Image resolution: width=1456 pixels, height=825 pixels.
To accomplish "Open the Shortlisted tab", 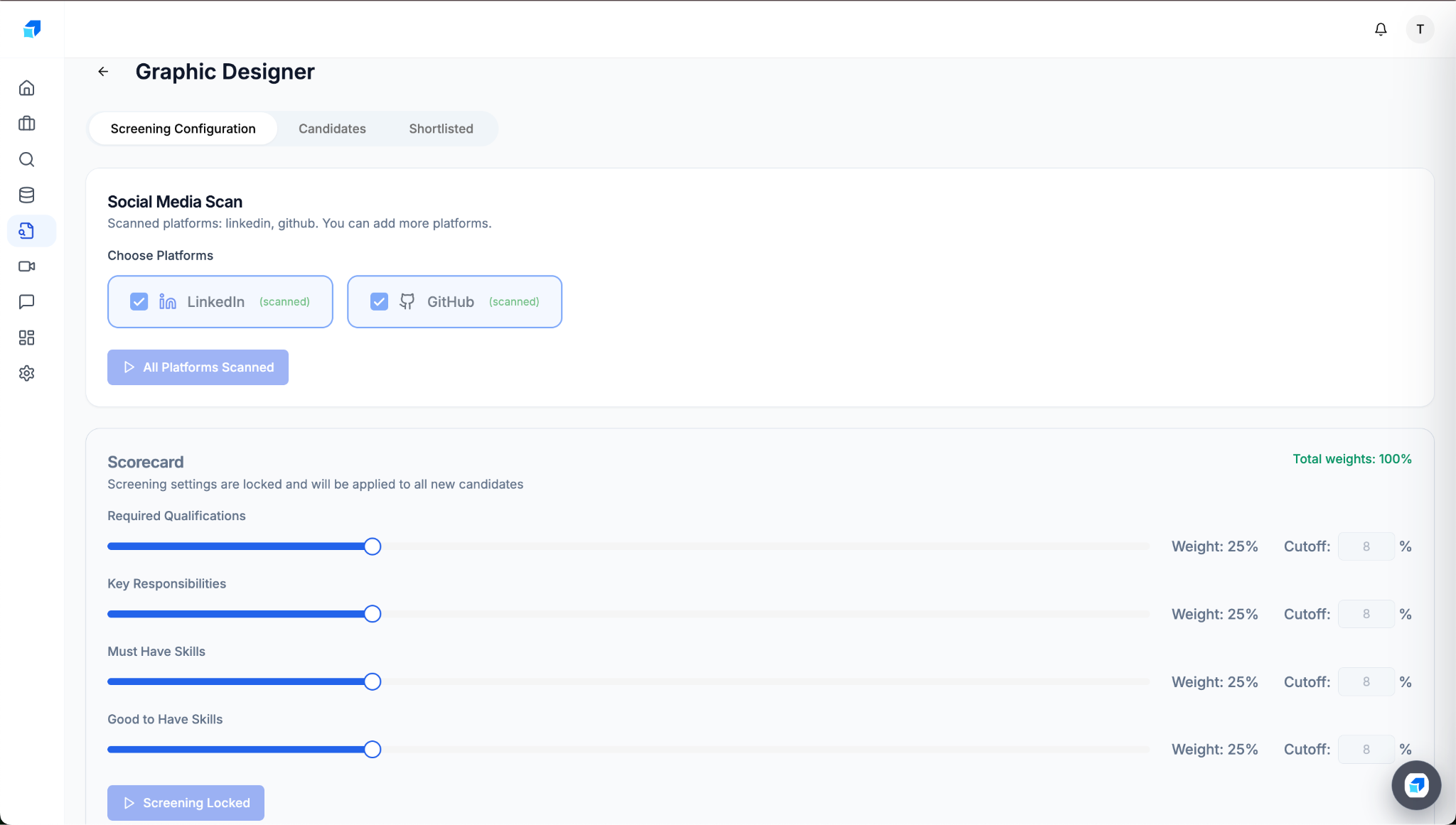I will [440, 129].
